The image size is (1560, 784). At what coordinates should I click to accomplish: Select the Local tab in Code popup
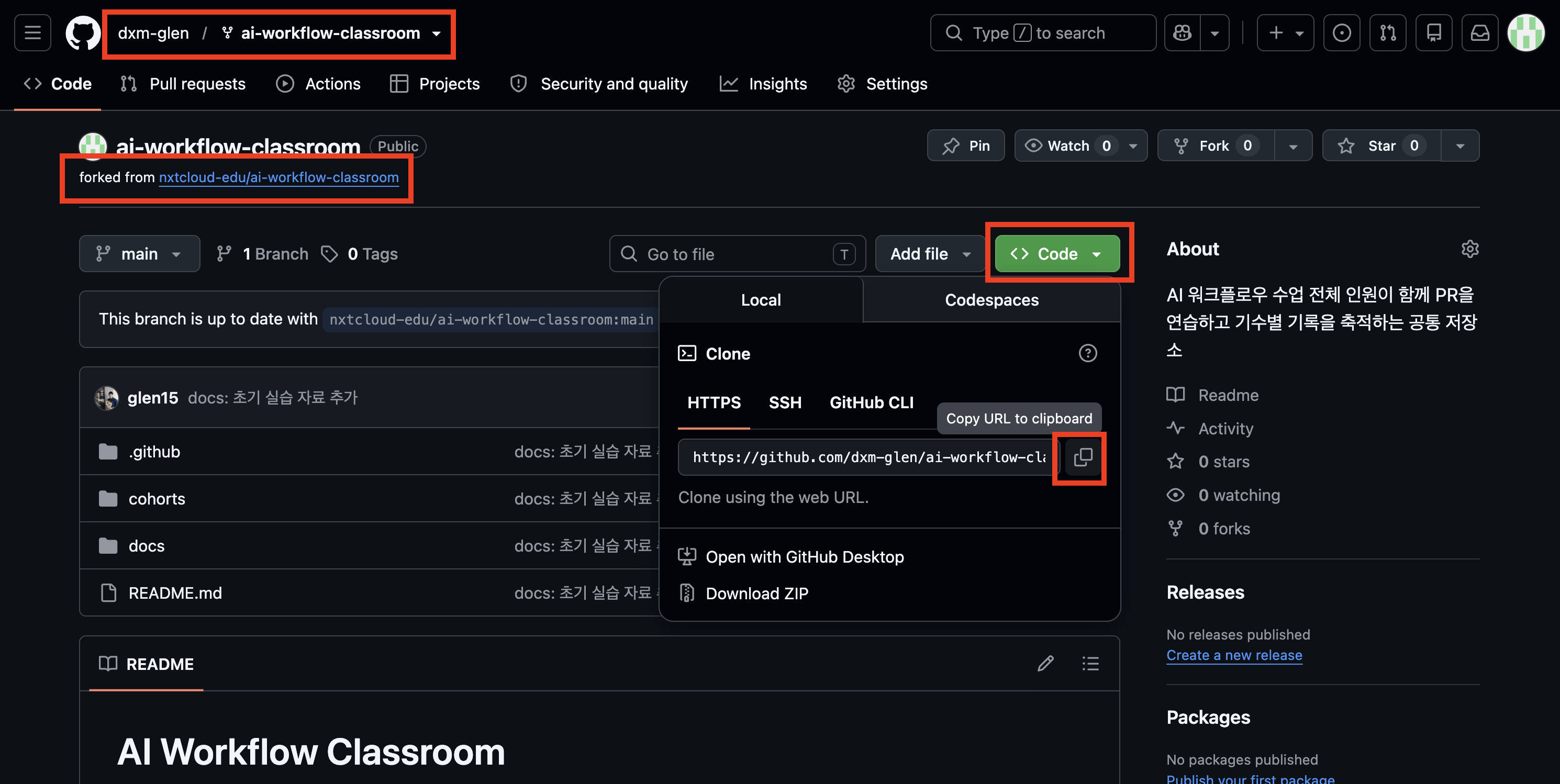pyautogui.click(x=761, y=300)
